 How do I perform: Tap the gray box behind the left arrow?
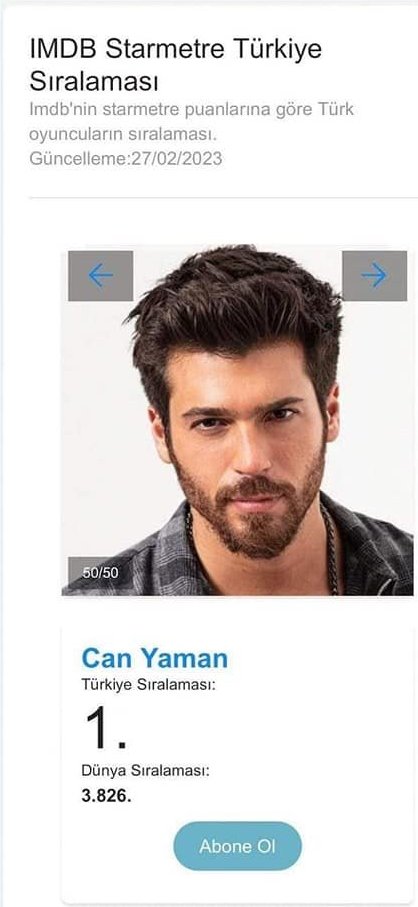click(x=101, y=276)
